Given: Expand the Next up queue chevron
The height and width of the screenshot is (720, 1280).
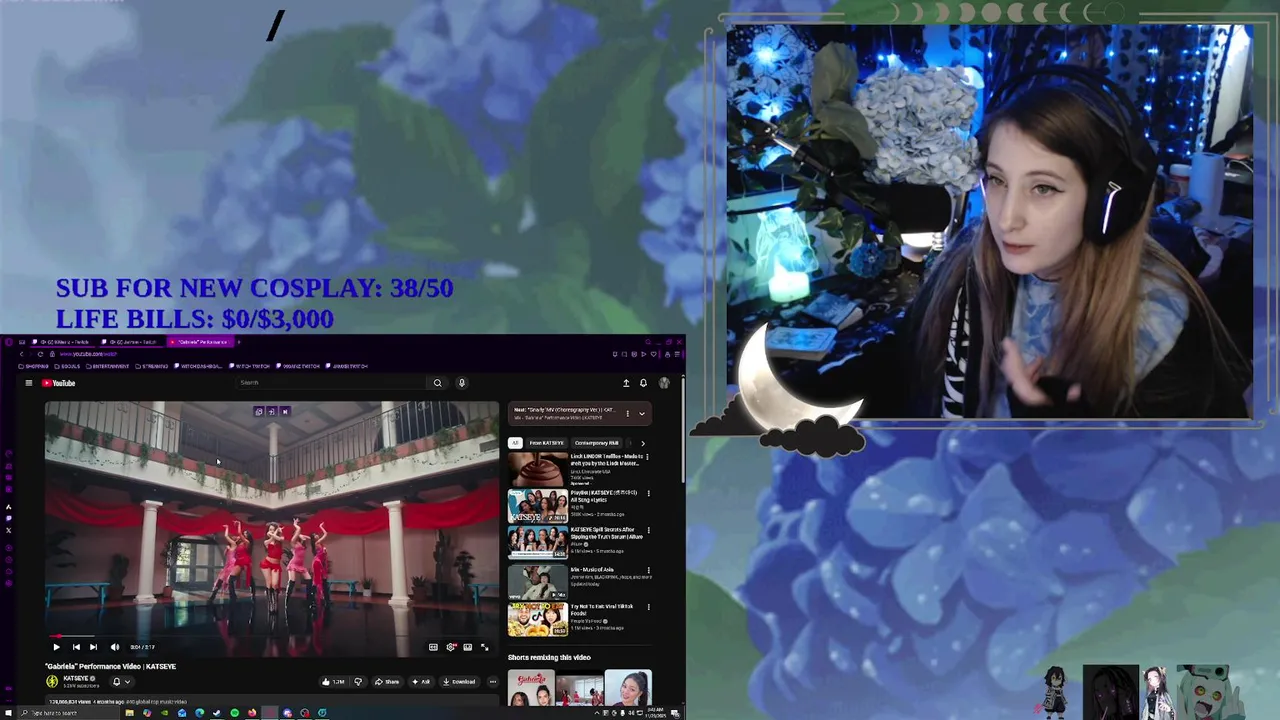Looking at the screenshot, I should point(642,413).
